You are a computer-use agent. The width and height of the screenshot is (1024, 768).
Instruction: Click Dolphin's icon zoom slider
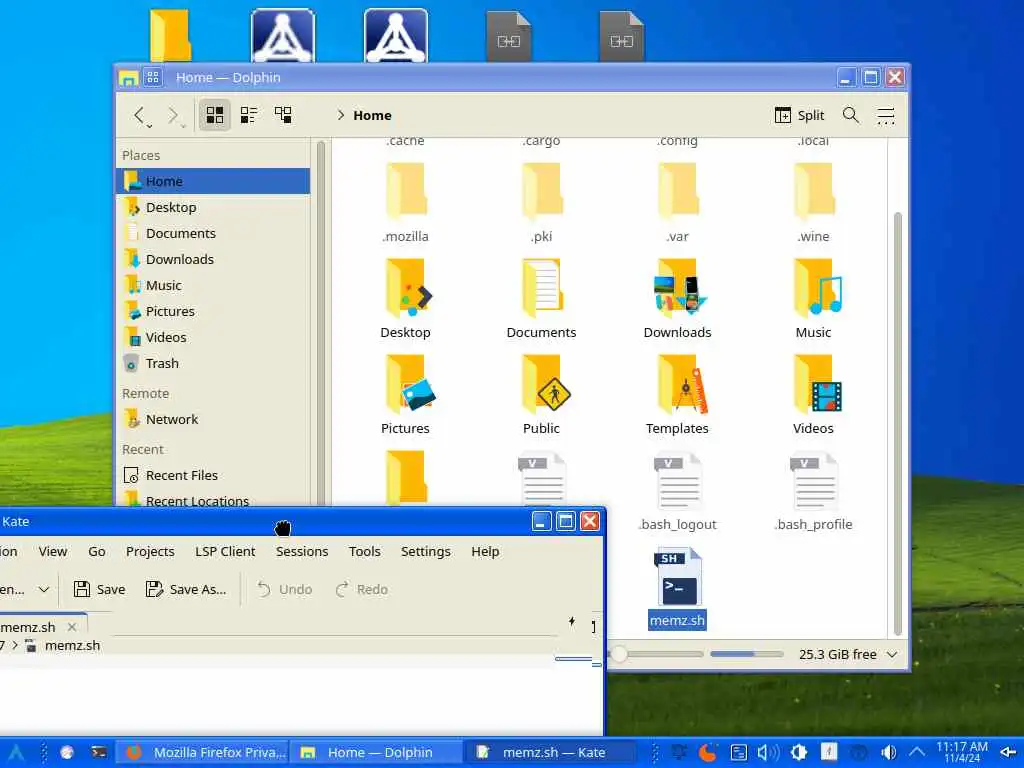[656, 654]
